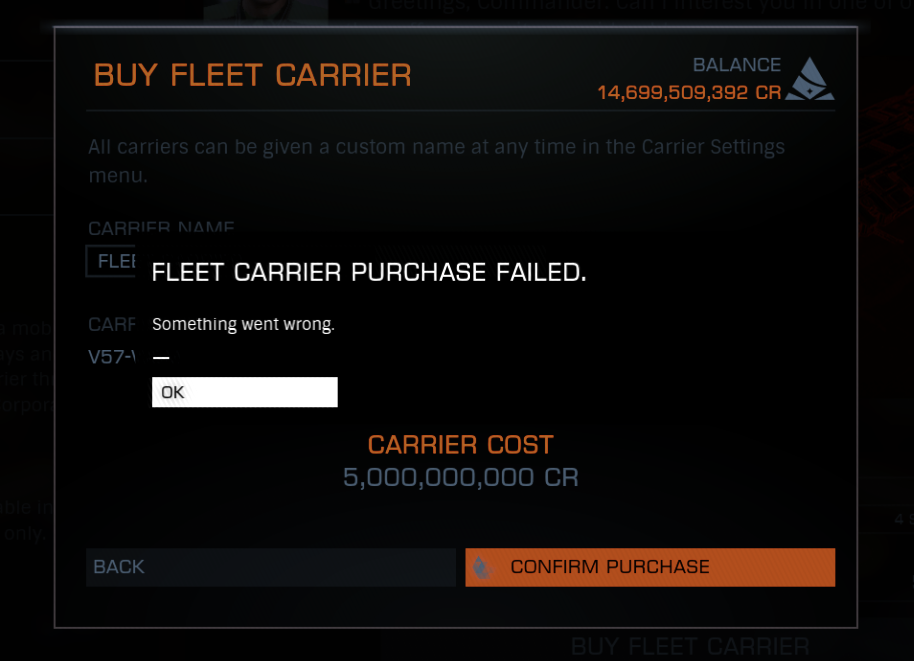The height and width of the screenshot is (661, 914).
Task: Click the credits icon on Confirm Purchase
Action: [x=482, y=567]
